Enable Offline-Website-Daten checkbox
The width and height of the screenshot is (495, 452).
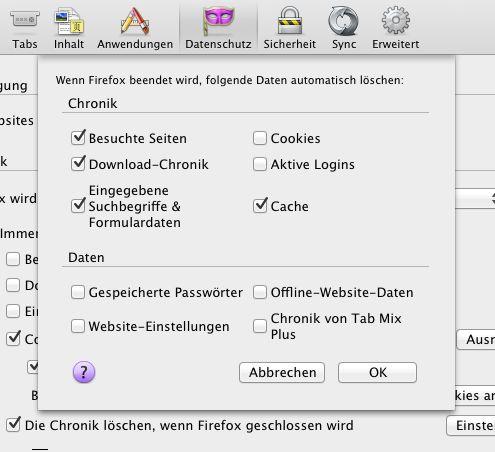(x=260, y=292)
